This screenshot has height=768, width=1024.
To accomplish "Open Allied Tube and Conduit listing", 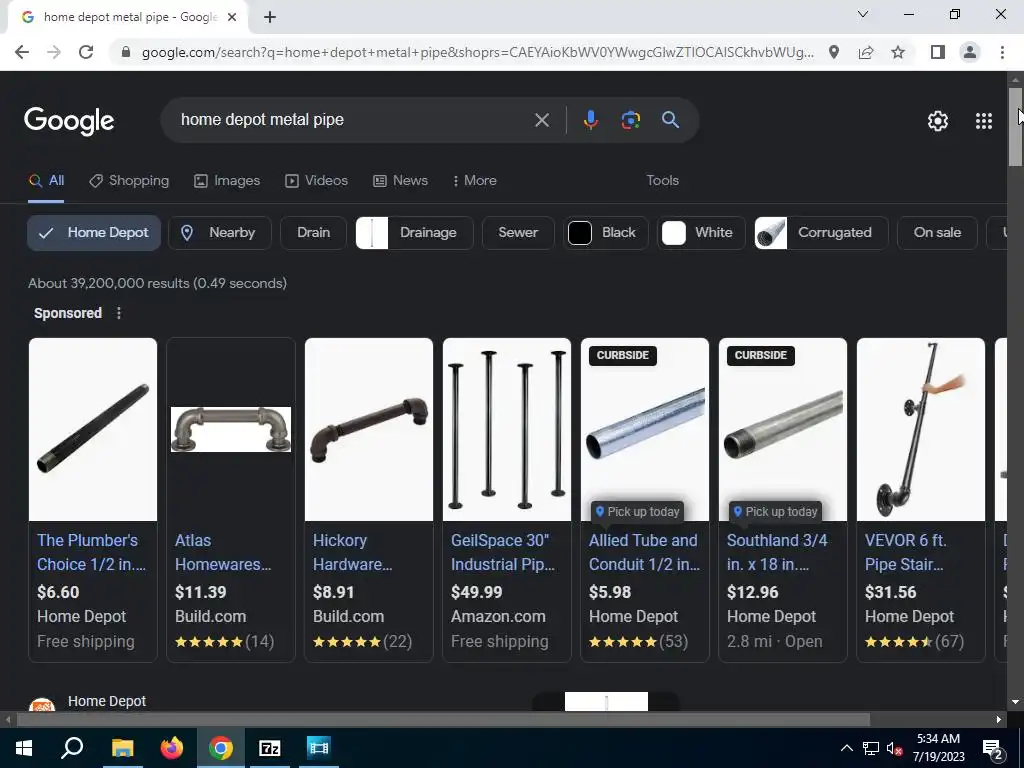I will [644, 552].
